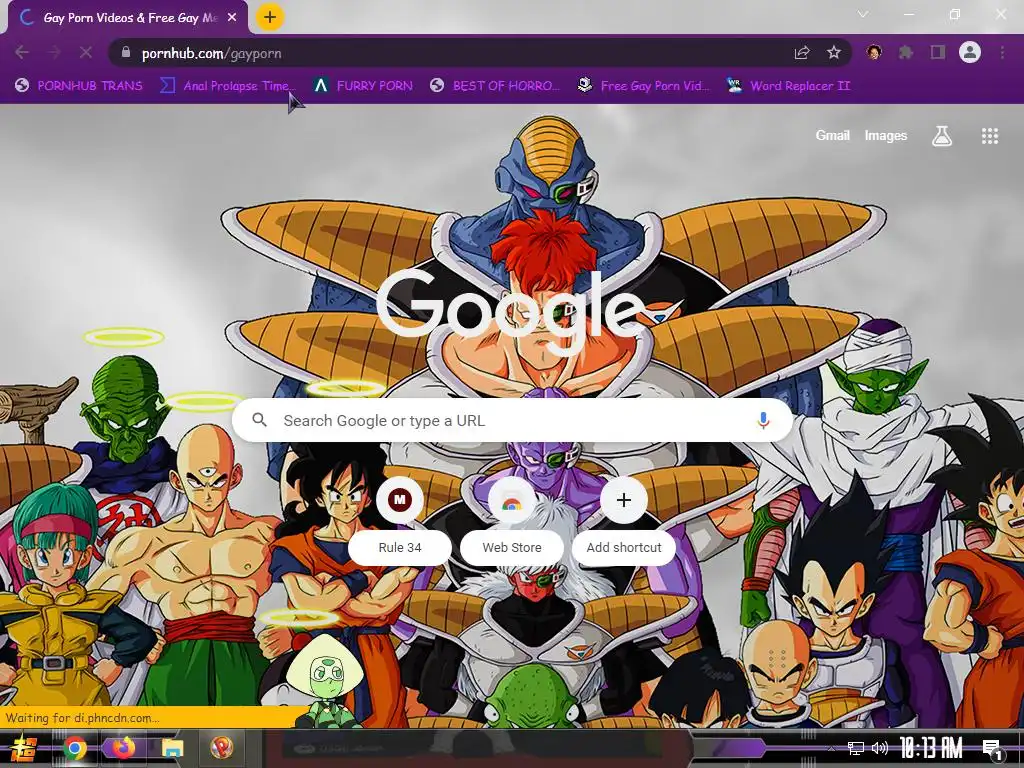The width and height of the screenshot is (1024, 768).
Task: Open the Images link
Action: point(886,136)
